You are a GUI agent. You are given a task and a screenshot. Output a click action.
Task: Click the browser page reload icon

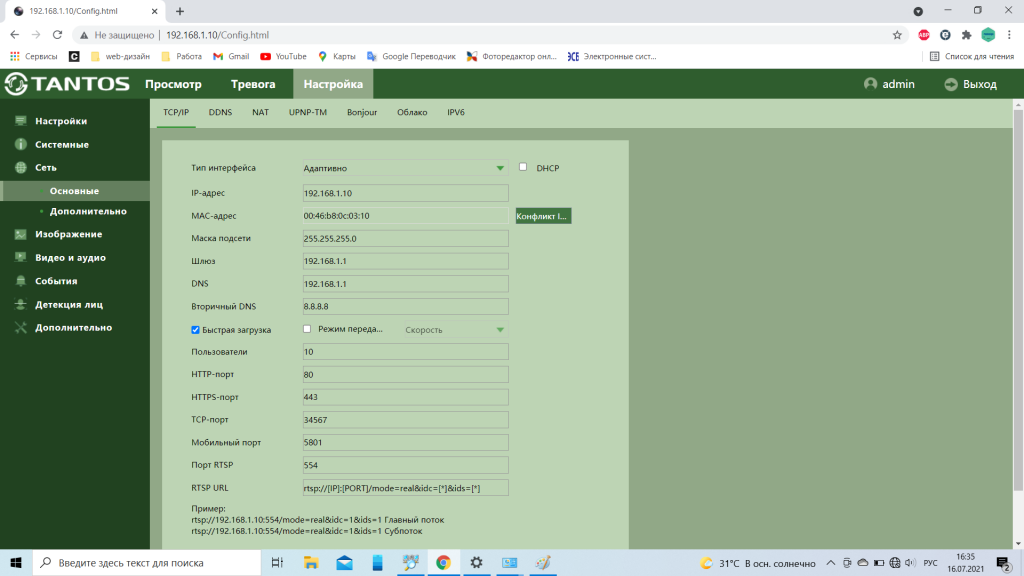point(59,34)
